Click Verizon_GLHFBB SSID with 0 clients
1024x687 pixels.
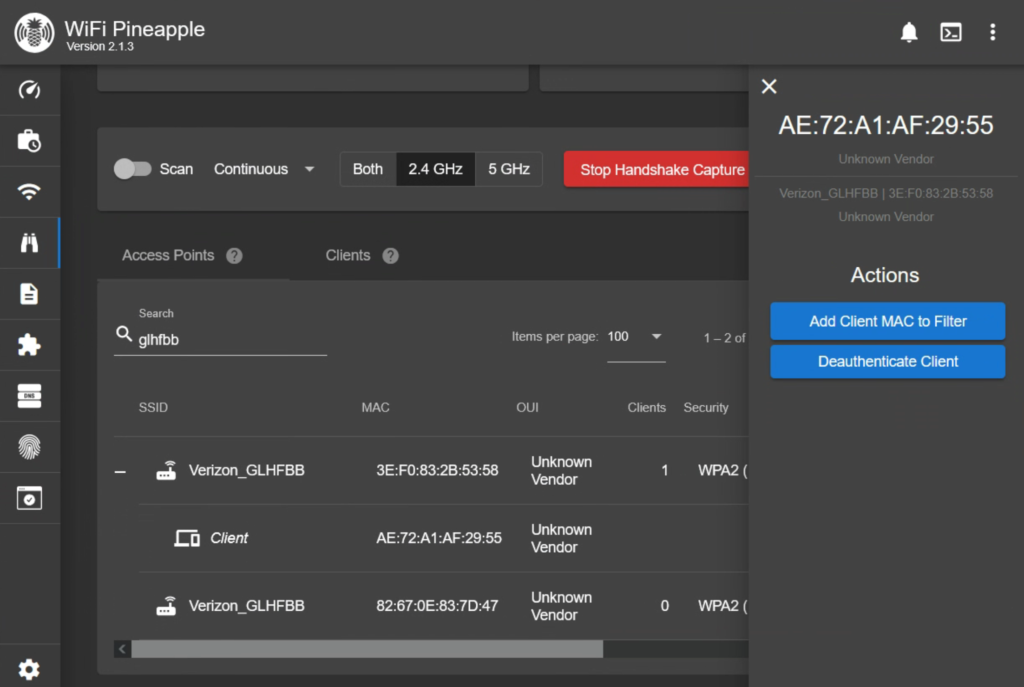click(x=246, y=606)
